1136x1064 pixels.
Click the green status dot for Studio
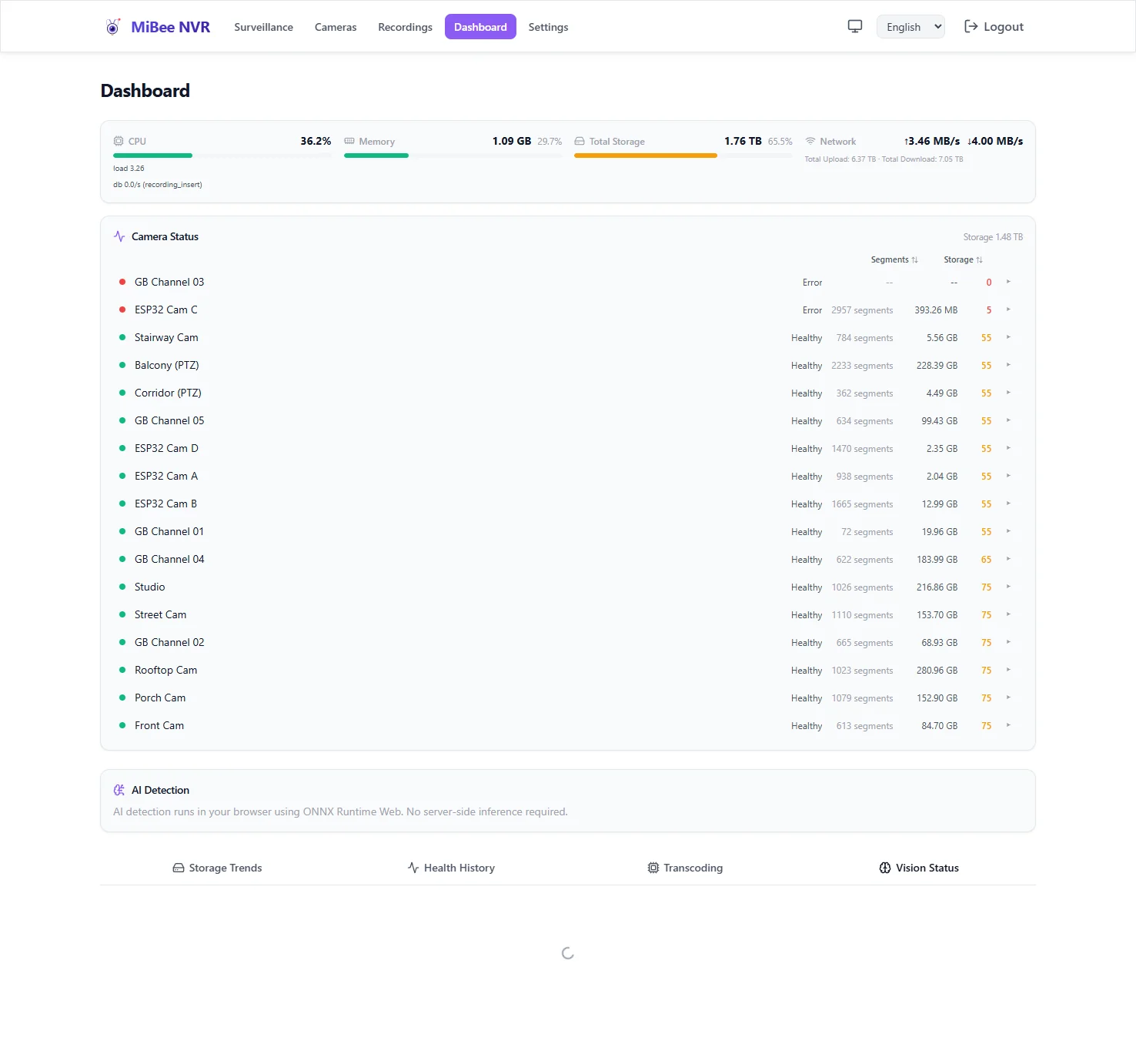122,587
